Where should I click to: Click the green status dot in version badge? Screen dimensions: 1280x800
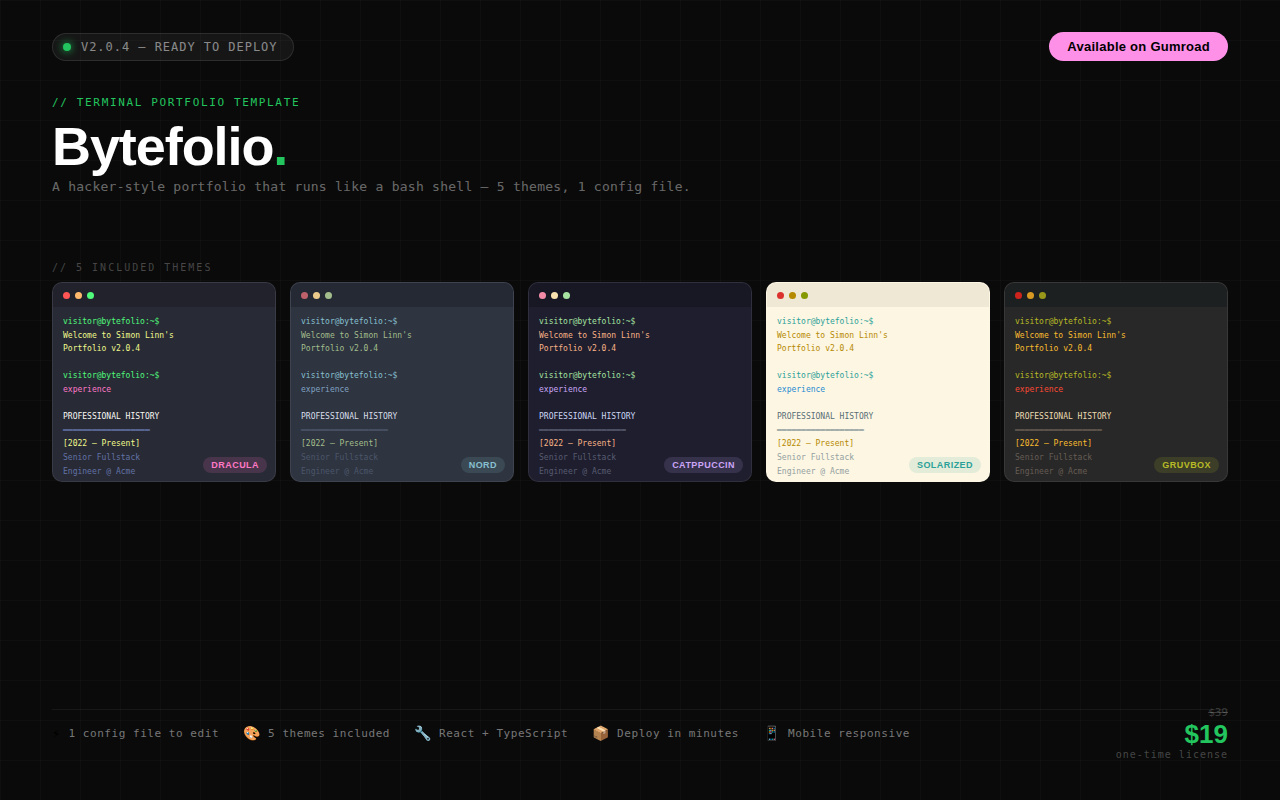pos(67,47)
